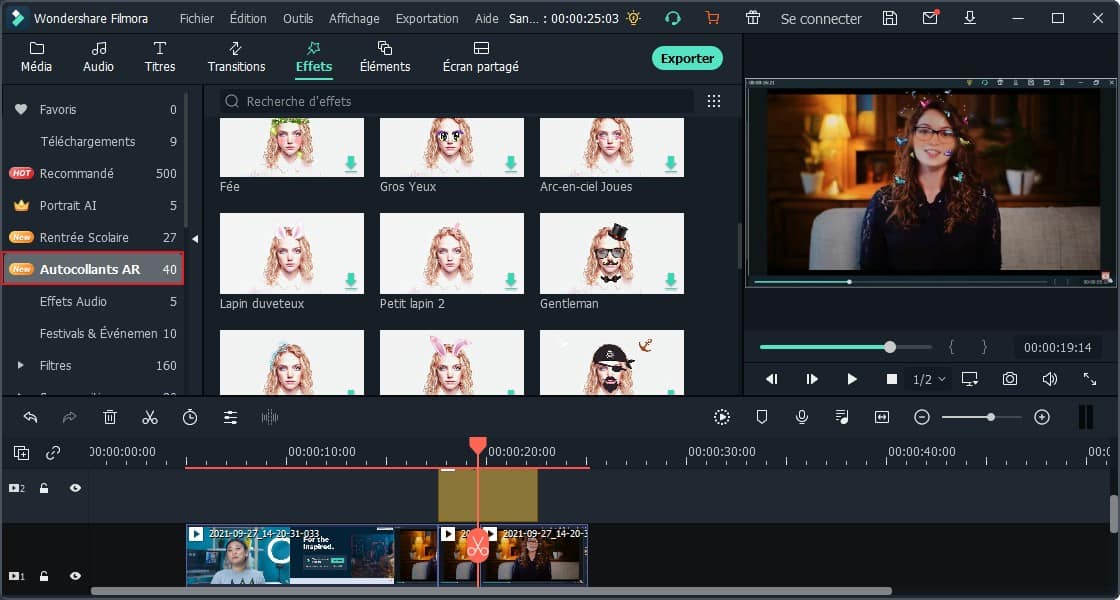The height and width of the screenshot is (600, 1120).
Task: Click the microphone voiceover record icon
Action: [x=802, y=417]
